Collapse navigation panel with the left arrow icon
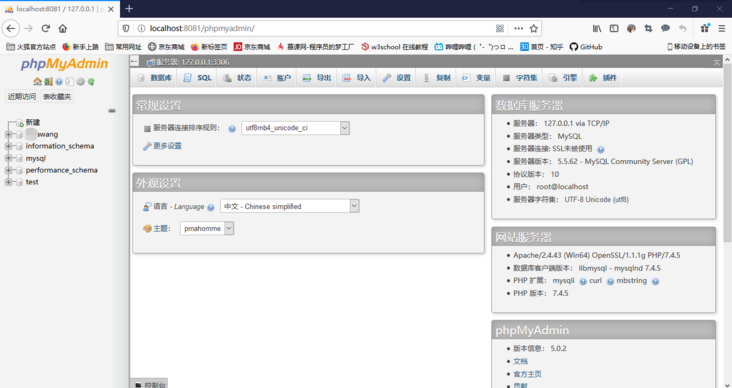Viewport: 732px width, 388px height. [x=134, y=62]
